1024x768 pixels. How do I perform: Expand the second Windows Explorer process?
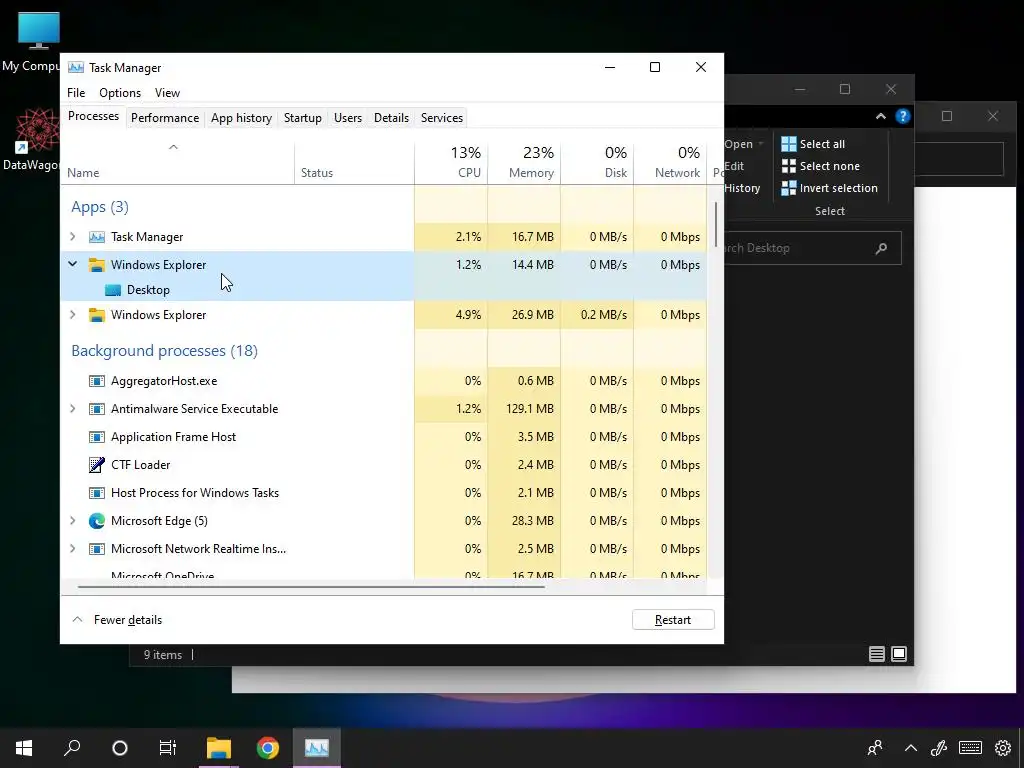click(72, 315)
